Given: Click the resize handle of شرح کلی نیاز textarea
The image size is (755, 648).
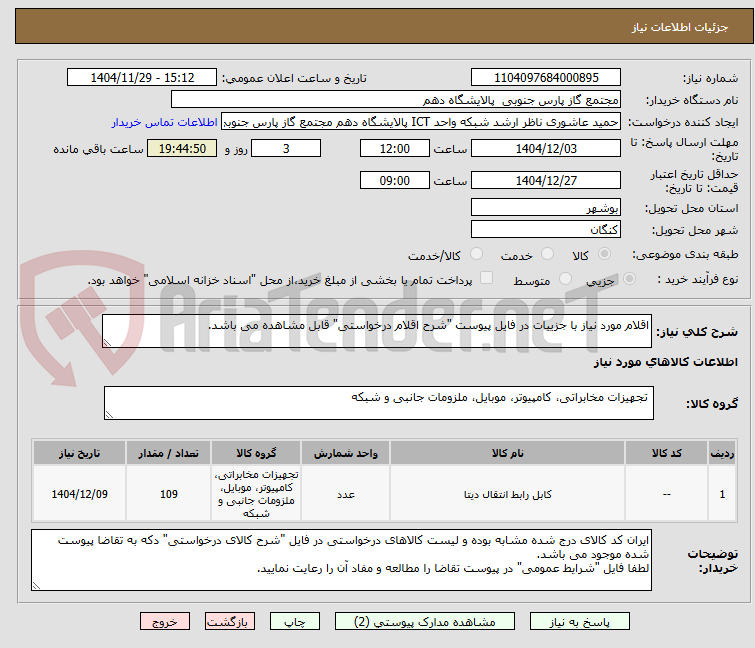Looking at the screenshot, I should 107,343.
